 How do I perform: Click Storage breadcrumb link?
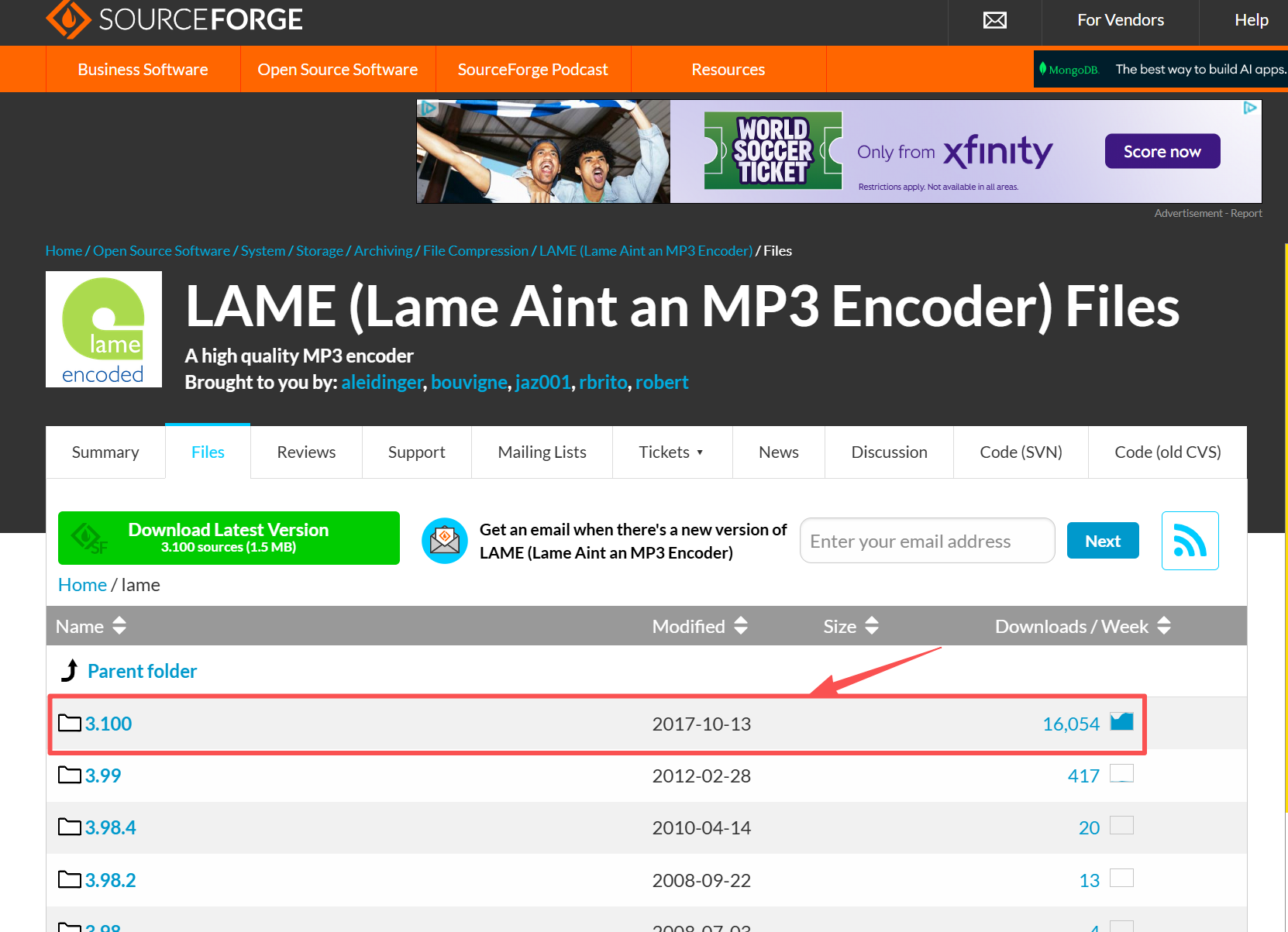(319, 250)
